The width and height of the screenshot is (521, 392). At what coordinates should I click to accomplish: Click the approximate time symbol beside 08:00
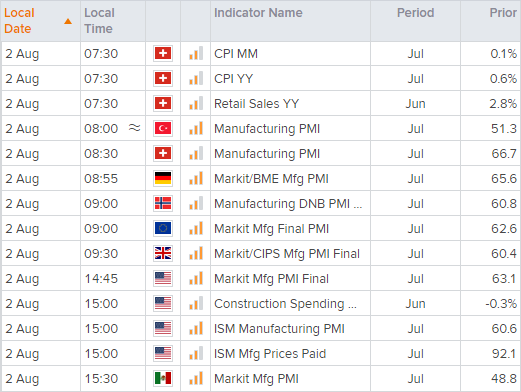[135, 128]
